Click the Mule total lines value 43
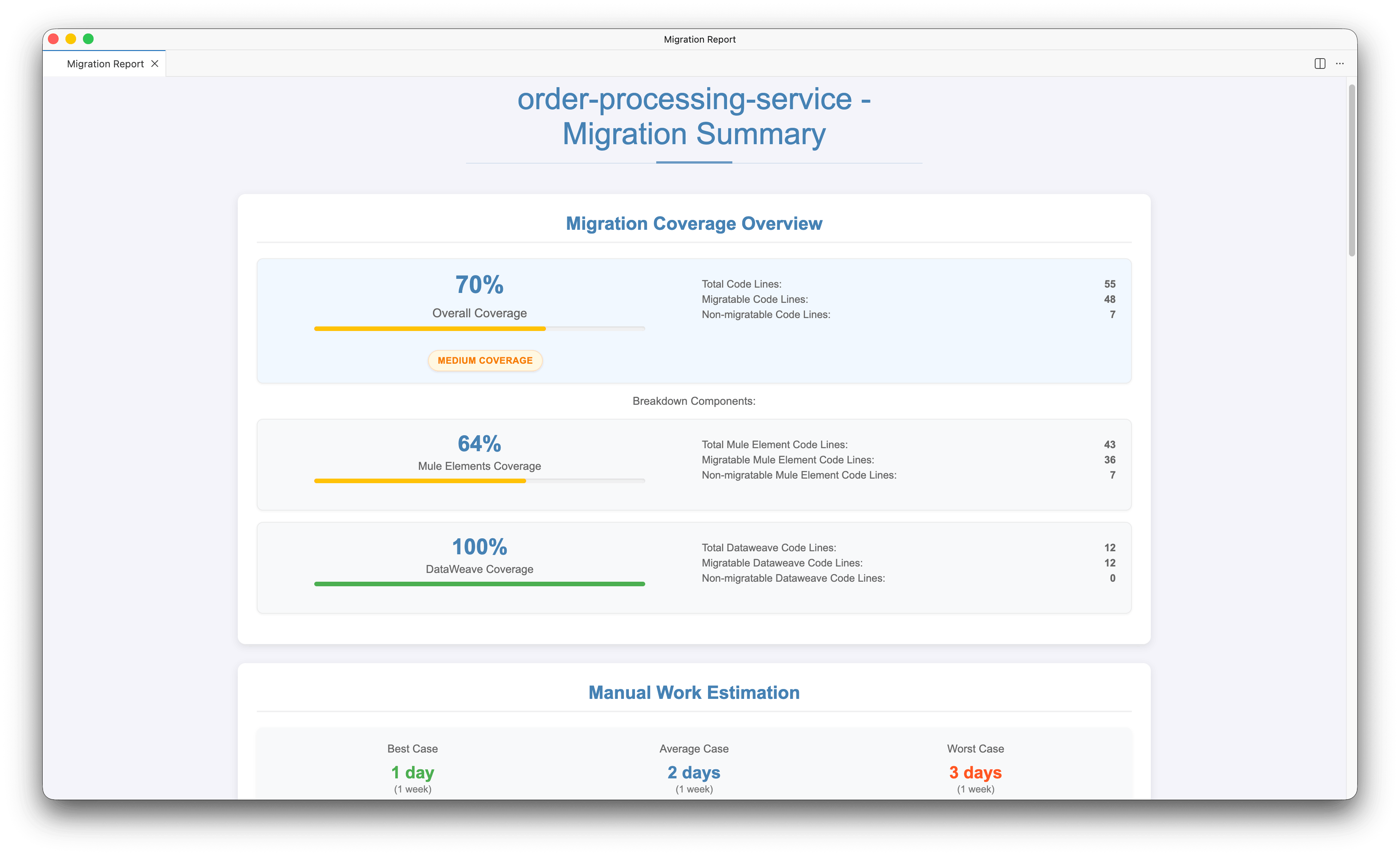The image size is (1400, 856). click(1110, 445)
